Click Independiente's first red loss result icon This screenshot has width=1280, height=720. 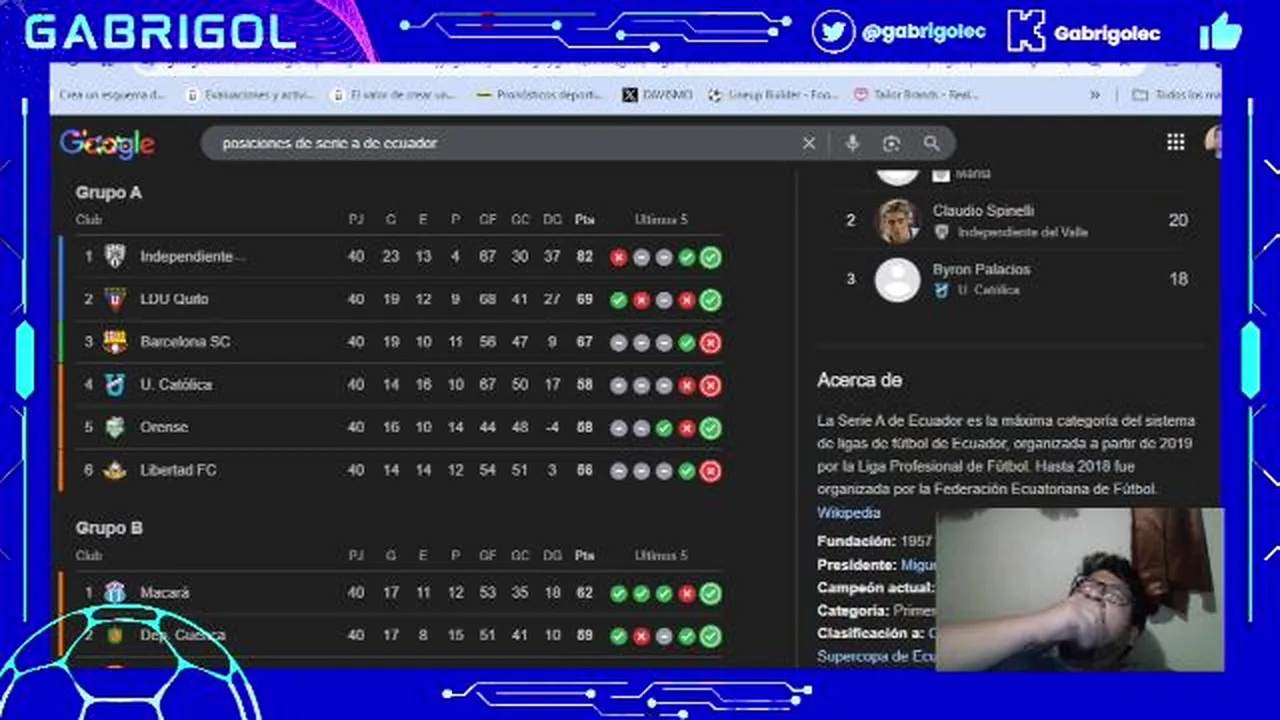coord(618,257)
